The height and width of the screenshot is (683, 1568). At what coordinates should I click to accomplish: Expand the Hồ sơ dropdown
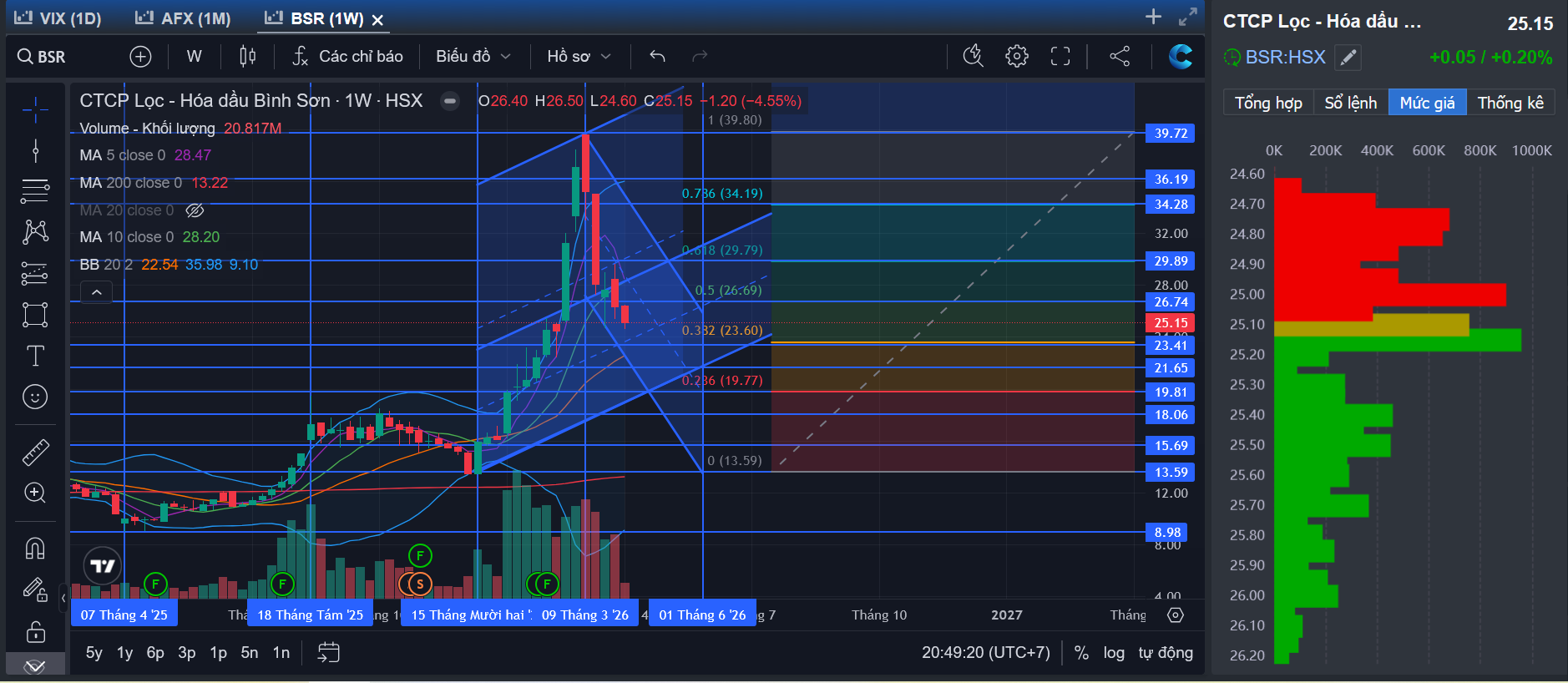(x=579, y=56)
